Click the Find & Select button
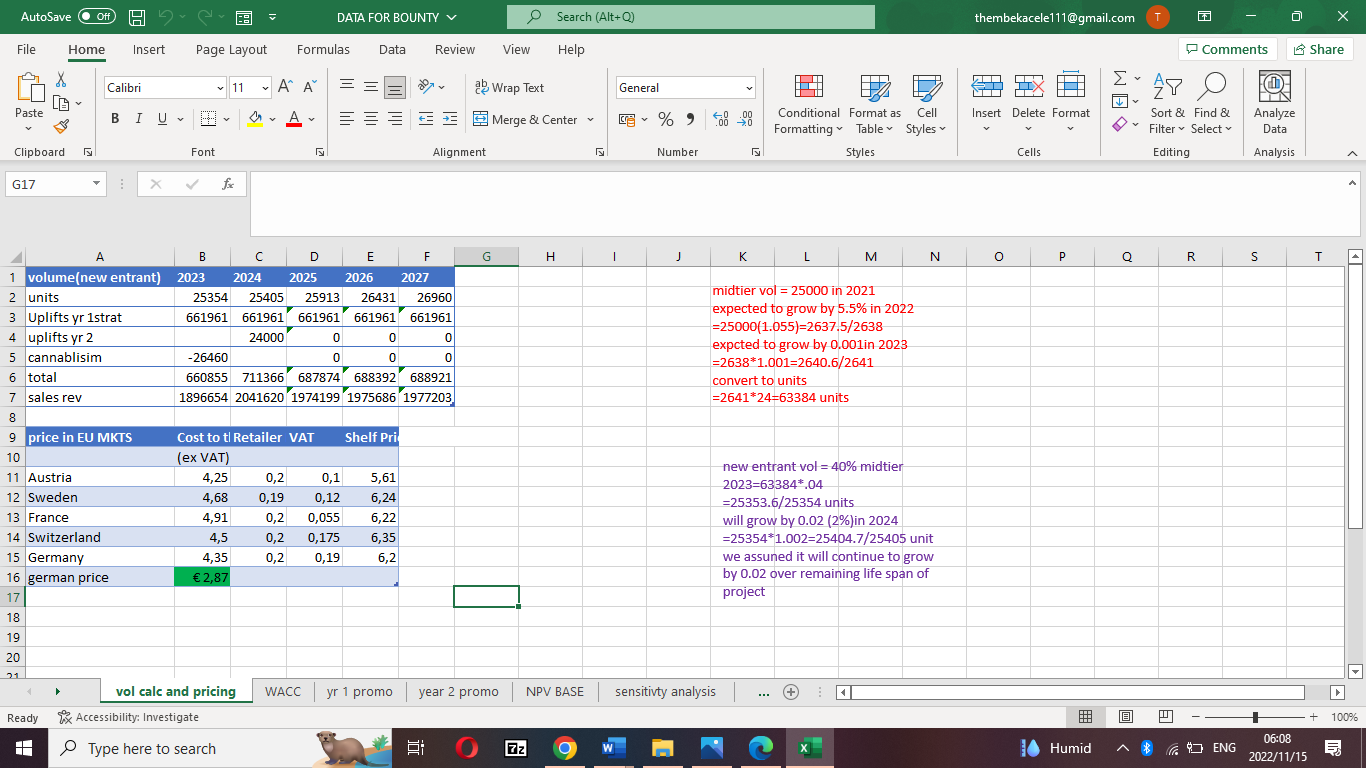The width and height of the screenshot is (1366, 768). 1212,103
